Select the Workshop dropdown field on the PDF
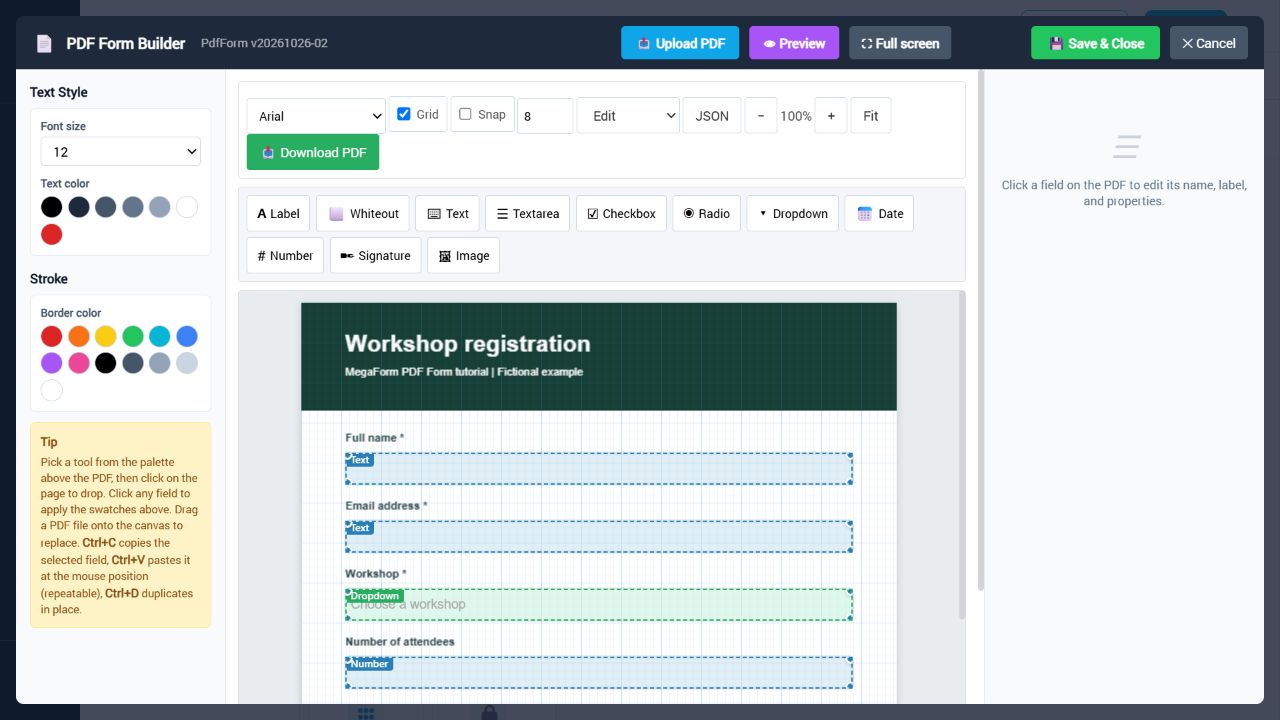1280x720 pixels. [x=599, y=605]
